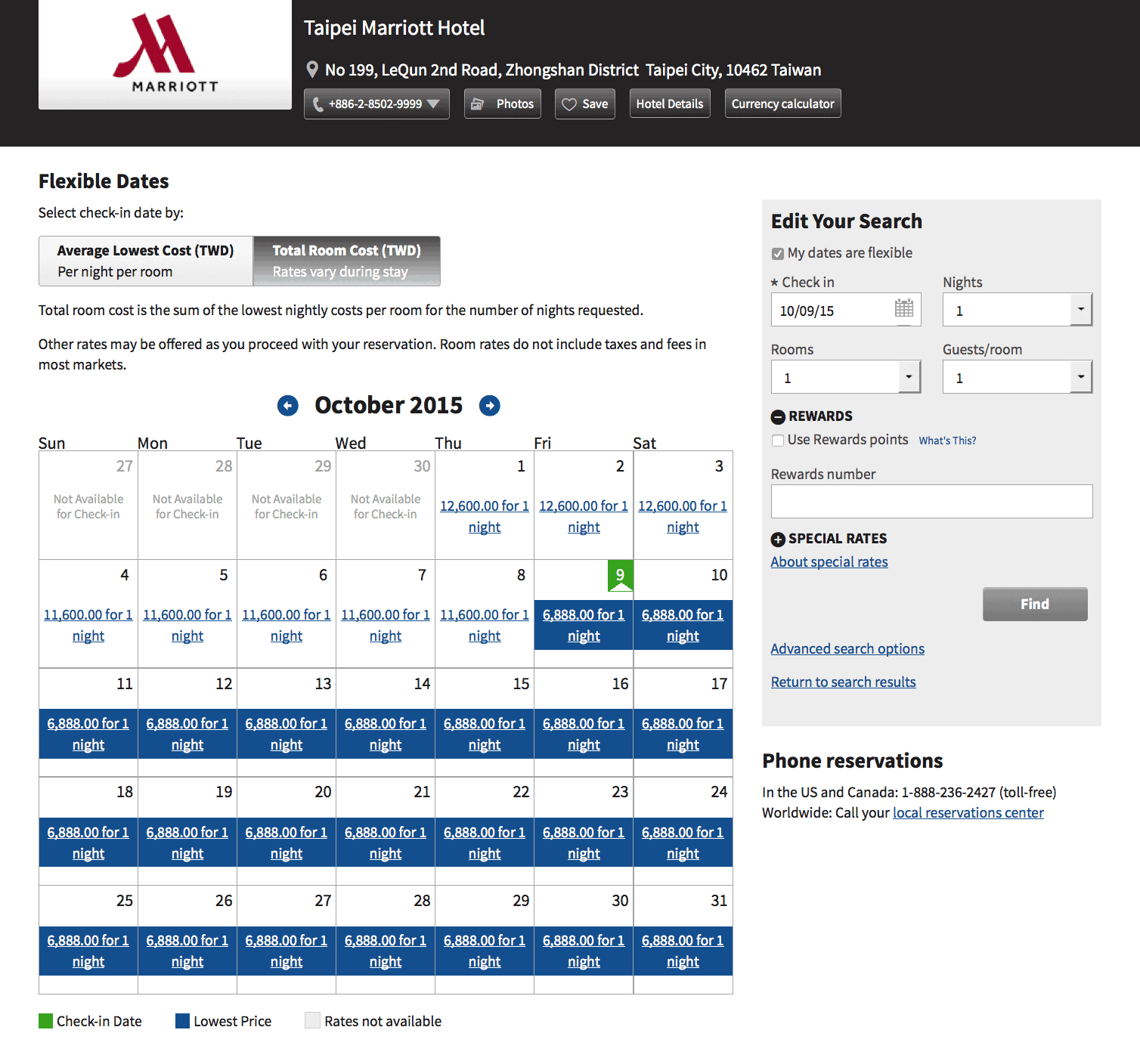The height and width of the screenshot is (1064, 1140).
Task: Open the Currency calculator
Action: click(x=783, y=104)
